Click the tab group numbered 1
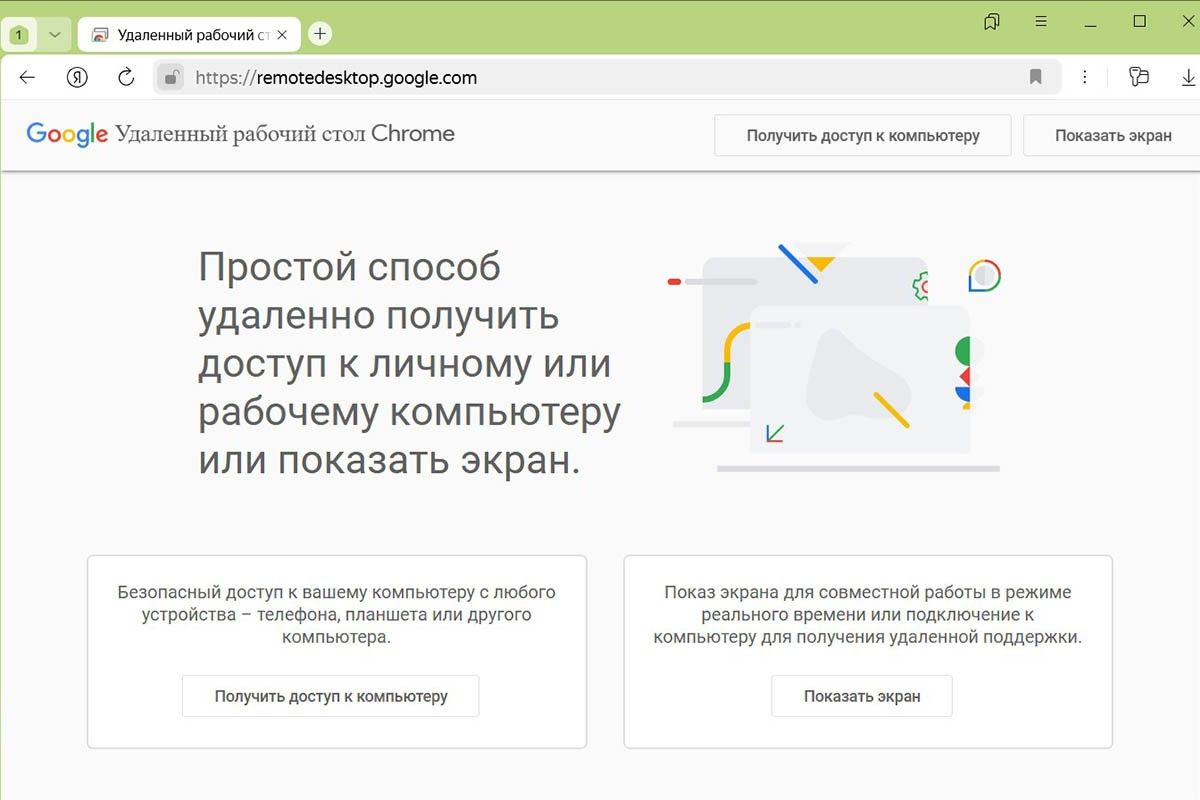Screen dimensions: 1200x800 click(x=19, y=33)
